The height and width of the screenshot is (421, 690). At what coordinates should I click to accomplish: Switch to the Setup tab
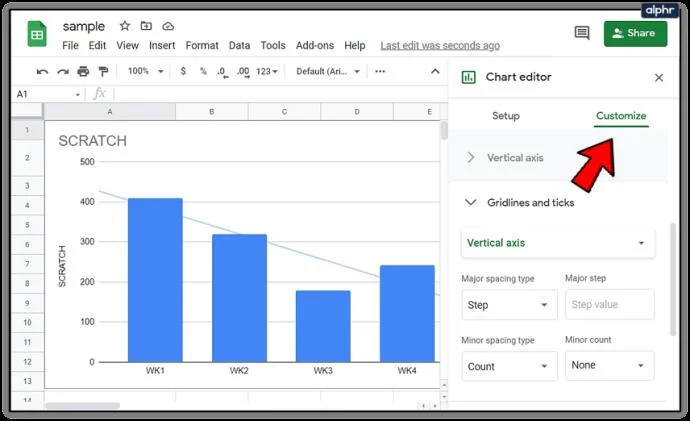pyautogui.click(x=506, y=116)
